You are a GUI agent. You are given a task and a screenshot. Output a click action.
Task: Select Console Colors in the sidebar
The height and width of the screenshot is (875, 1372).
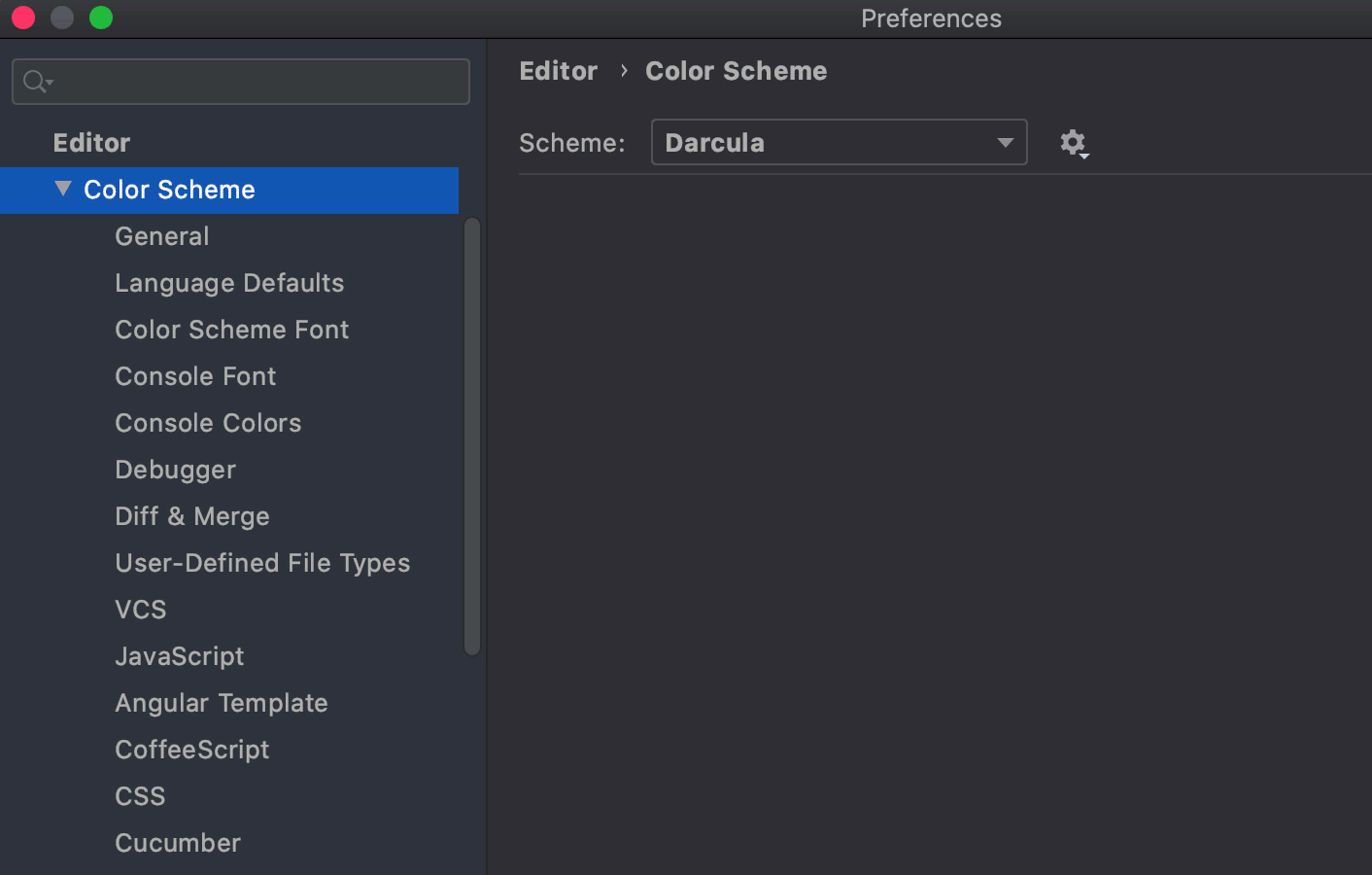tap(208, 423)
